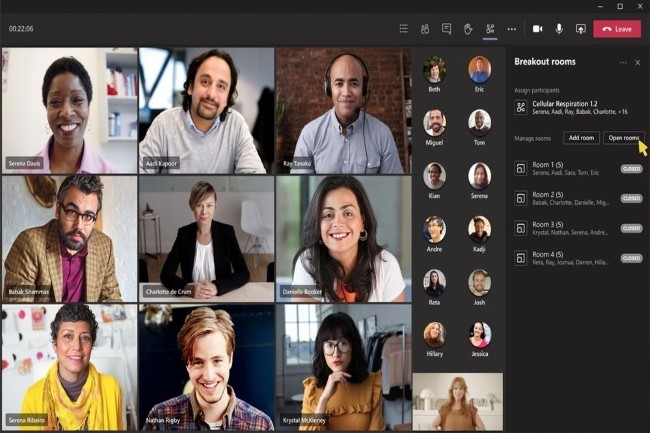
Task: Select Beth's participant avatar
Action: click(434, 69)
